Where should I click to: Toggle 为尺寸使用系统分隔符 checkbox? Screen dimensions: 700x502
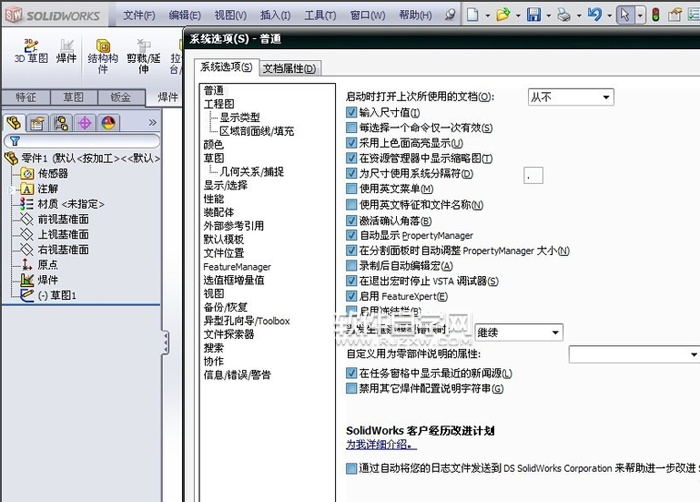(352, 173)
